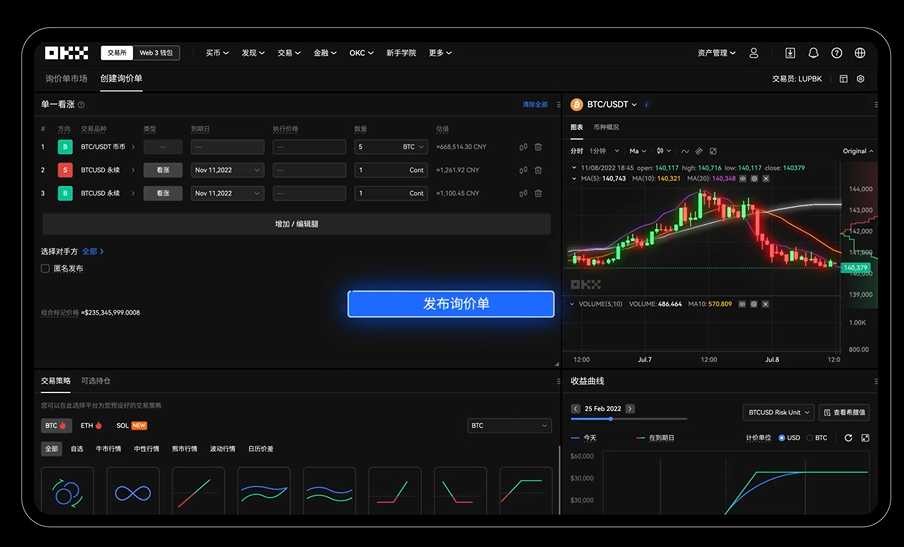Open the 金融 menu
The height and width of the screenshot is (547, 904).
click(x=325, y=53)
